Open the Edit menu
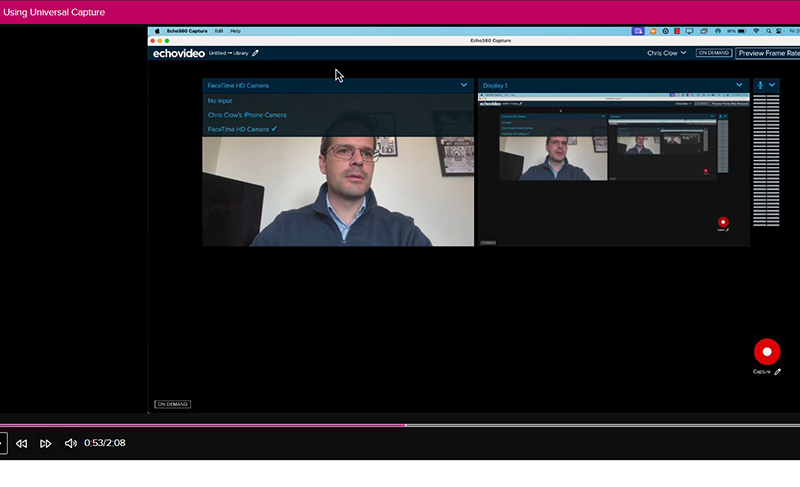 tap(219, 31)
